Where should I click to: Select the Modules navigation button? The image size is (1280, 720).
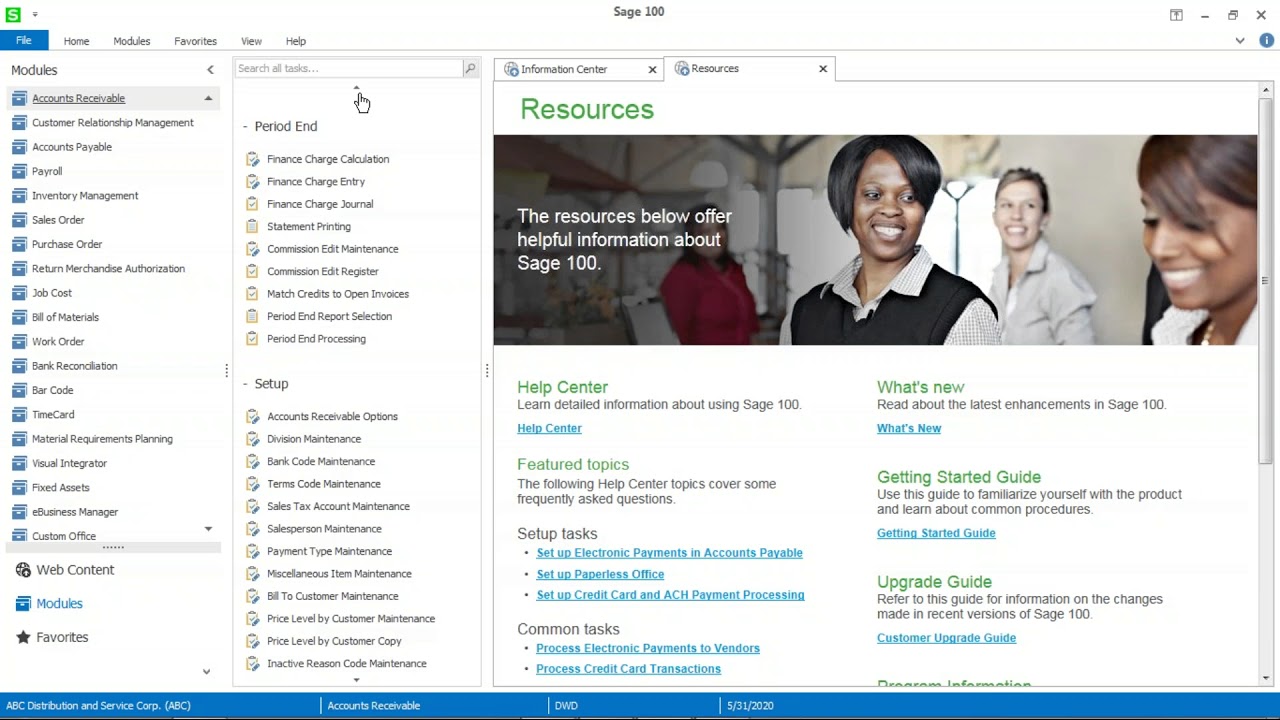pyautogui.click(x=59, y=604)
